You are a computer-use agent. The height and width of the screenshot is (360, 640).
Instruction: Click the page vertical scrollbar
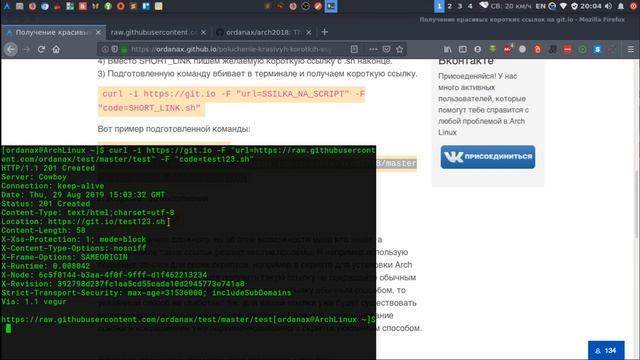click(x=637, y=204)
